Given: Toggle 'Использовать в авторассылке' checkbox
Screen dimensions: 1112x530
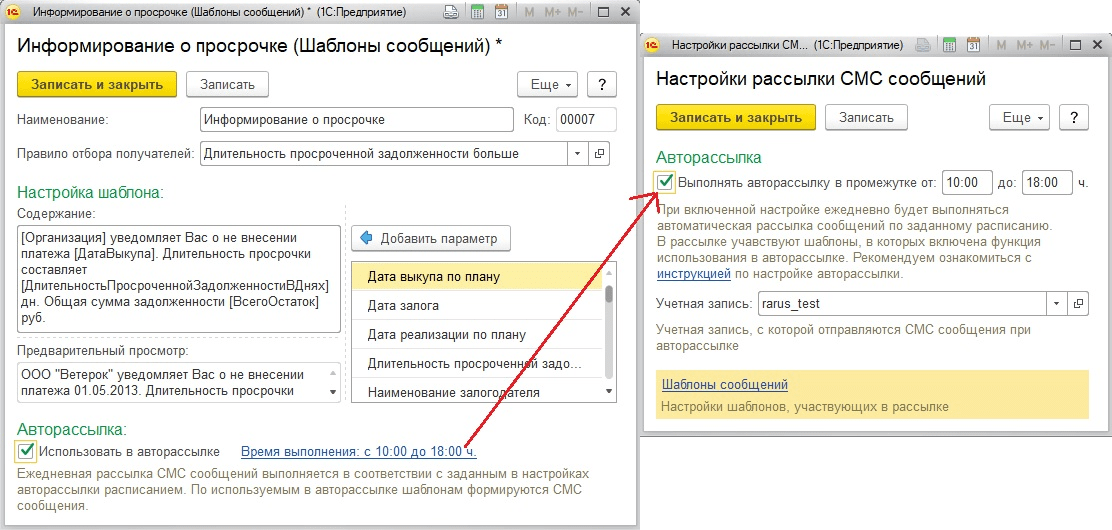Looking at the screenshot, I should click(x=26, y=451).
